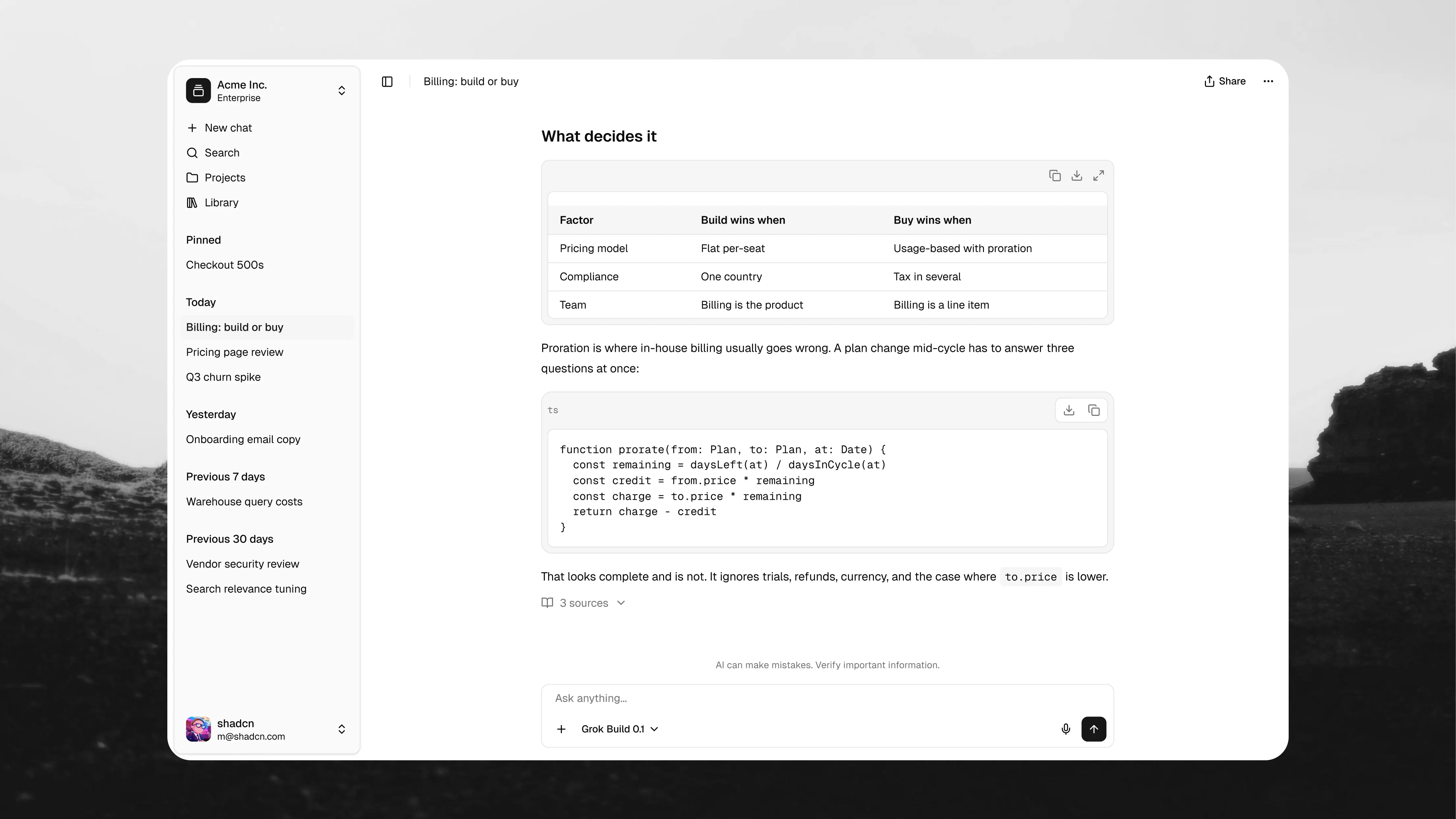Click the chat title in the header

[x=471, y=81]
